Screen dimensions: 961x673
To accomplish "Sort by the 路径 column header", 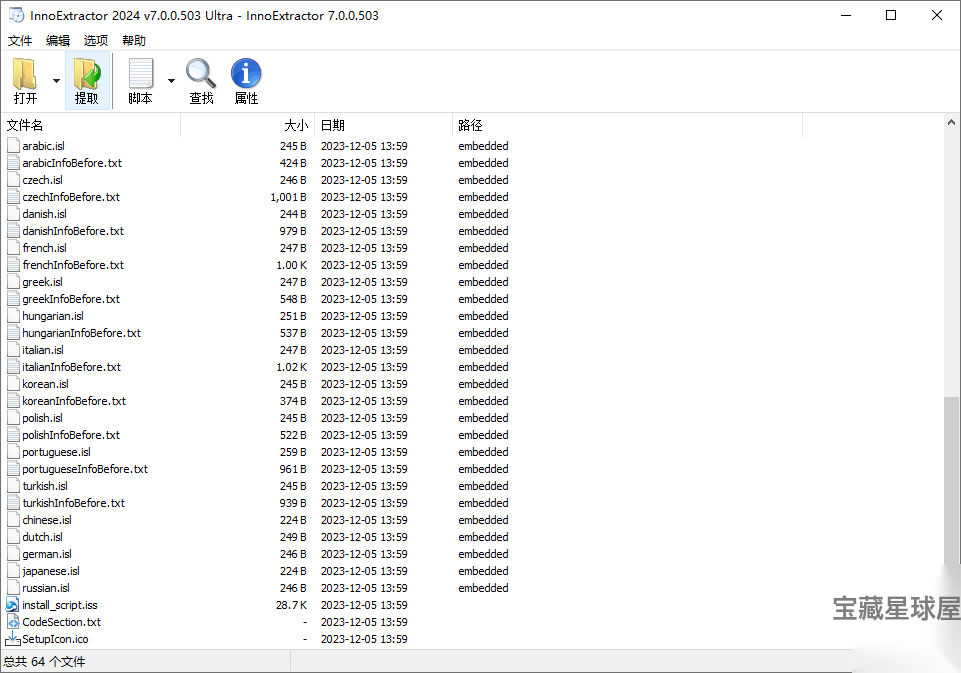I will pos(628,125).
